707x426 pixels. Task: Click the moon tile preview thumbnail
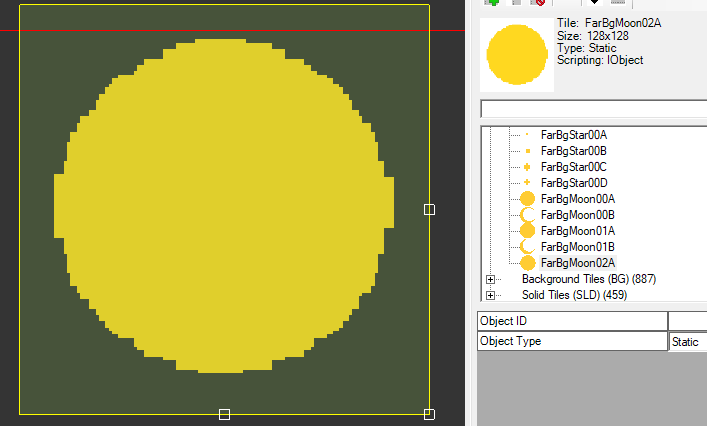click(x=515, y=55)
